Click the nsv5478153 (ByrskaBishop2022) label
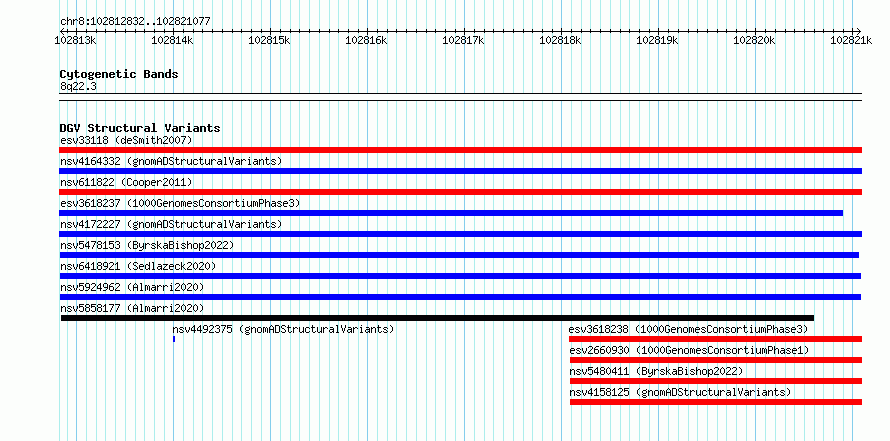This screenshot has width=890, height=441. click(x=147, y=245)
